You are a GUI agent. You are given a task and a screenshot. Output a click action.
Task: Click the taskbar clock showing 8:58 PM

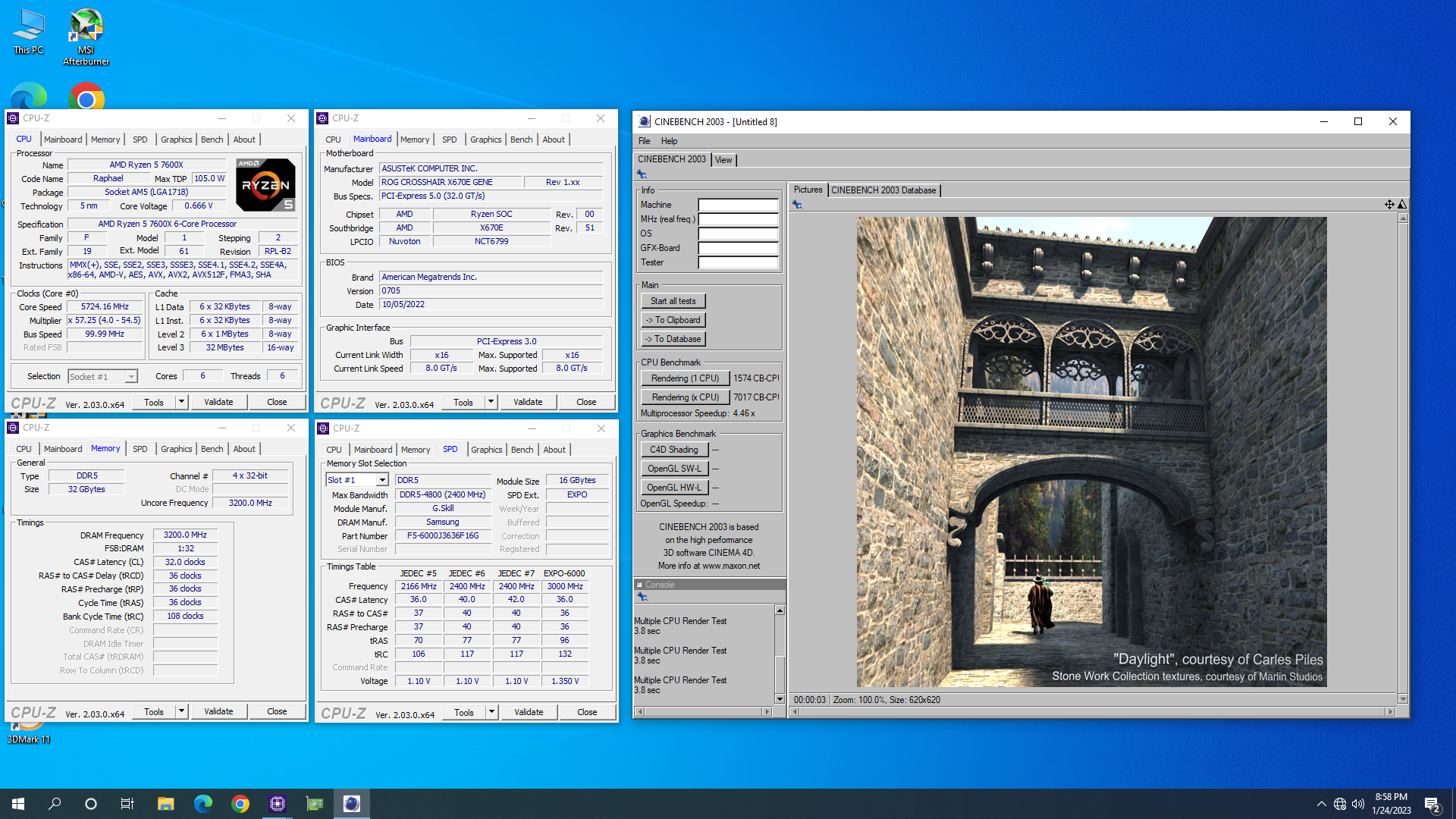click(x=1391, y=804)
